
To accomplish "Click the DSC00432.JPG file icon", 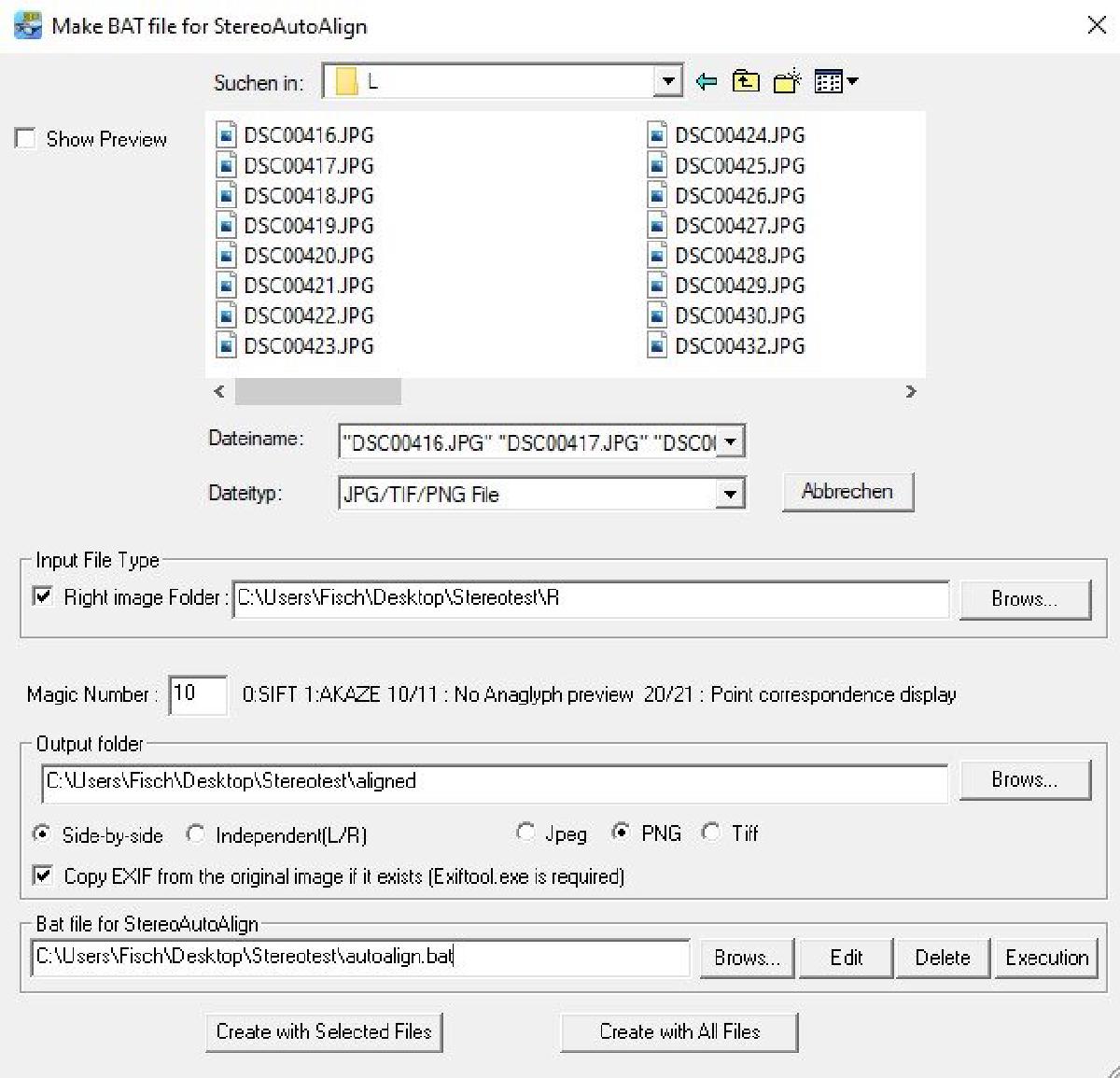I will point(657,346).
